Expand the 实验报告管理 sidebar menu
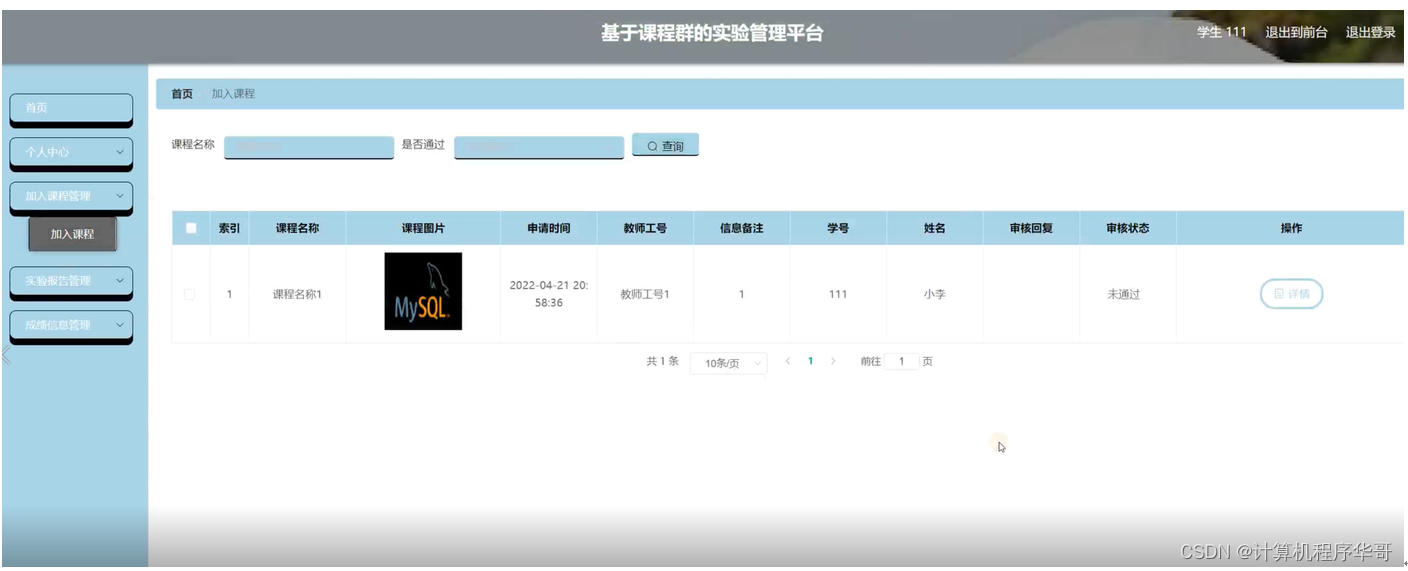1408x571 pixels. click(71, 281)
